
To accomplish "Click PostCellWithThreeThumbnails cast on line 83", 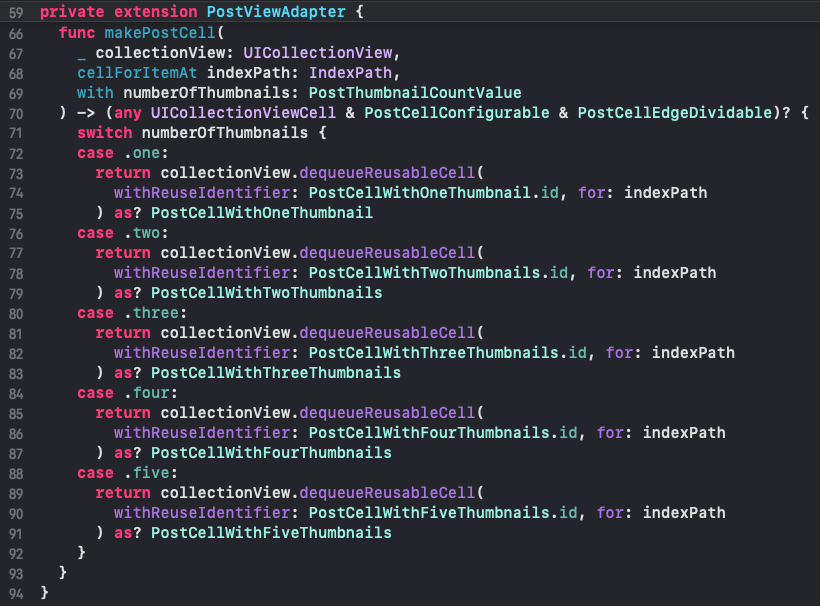I will [x=276, y=372].
